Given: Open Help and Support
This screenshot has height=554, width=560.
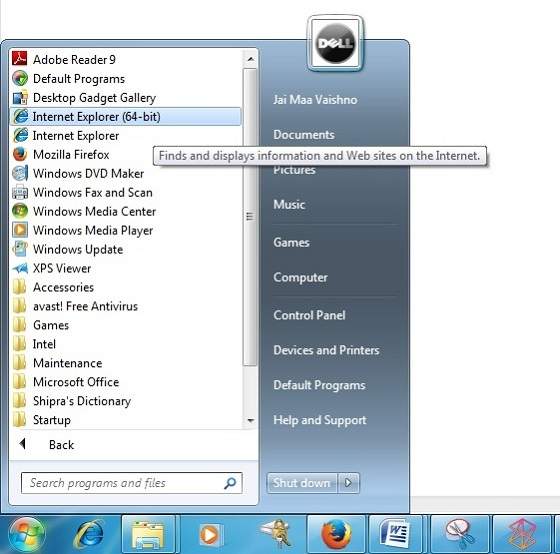Looking at the screenshot, I should 320,420.
